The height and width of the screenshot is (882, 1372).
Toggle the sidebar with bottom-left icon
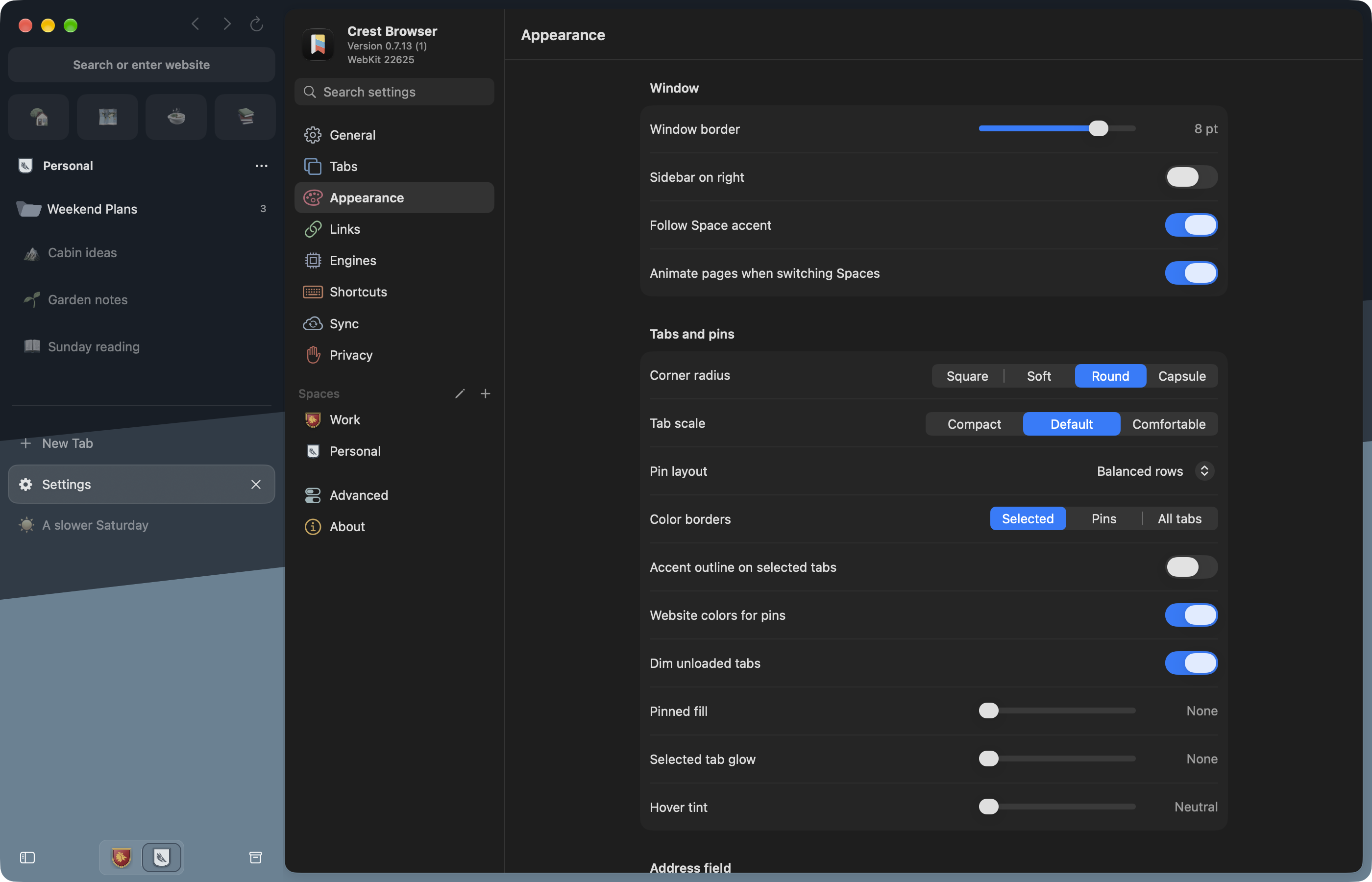click(x=27, y=857)
